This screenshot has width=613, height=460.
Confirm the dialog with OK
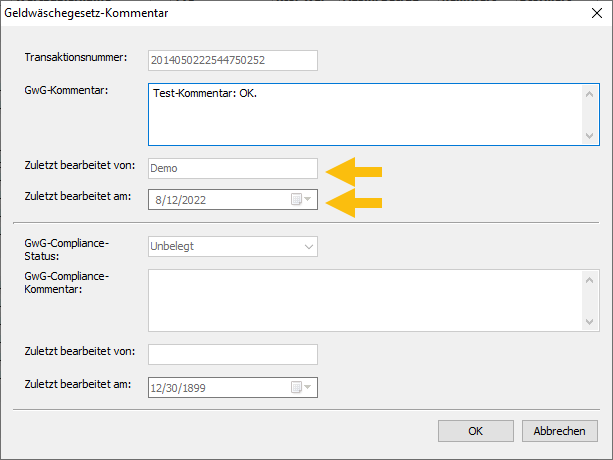475,431
